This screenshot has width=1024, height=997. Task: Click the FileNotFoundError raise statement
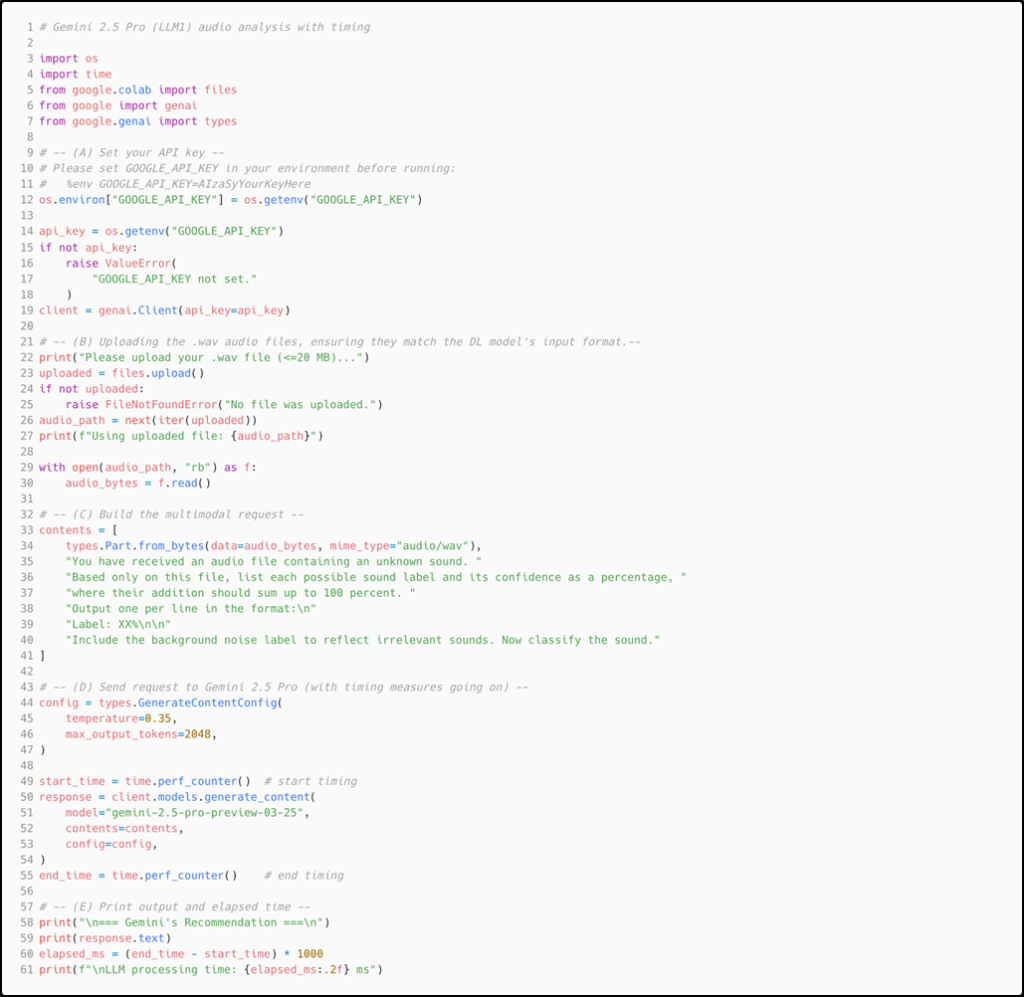click(224, 404)
